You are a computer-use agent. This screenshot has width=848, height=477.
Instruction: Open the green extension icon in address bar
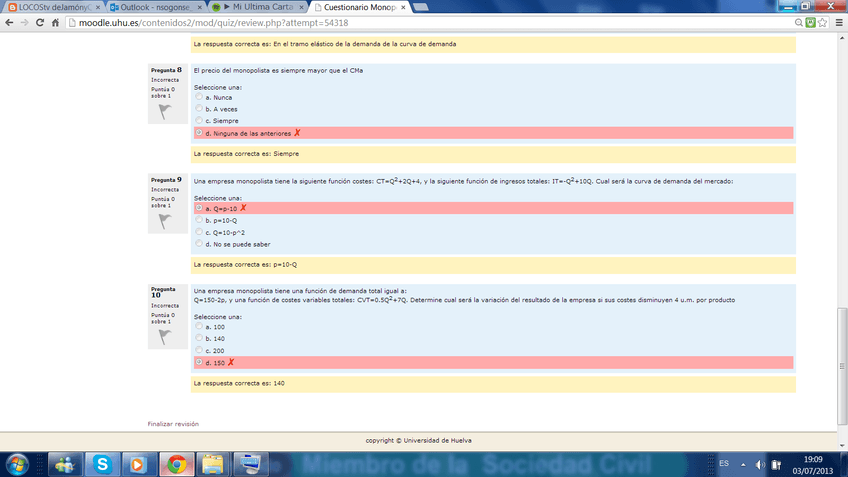[x=810, y=23]
